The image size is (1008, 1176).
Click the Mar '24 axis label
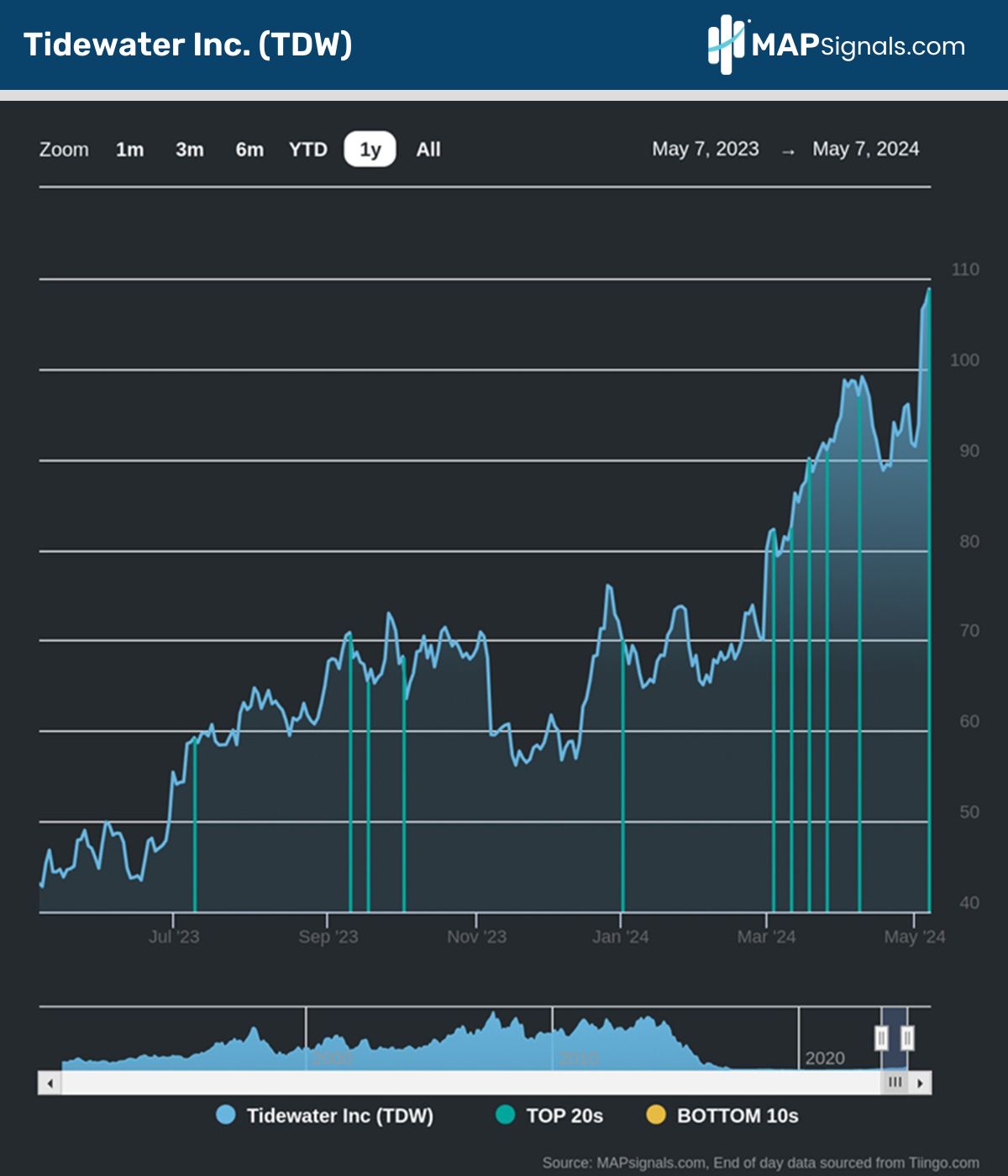[766, 937]
